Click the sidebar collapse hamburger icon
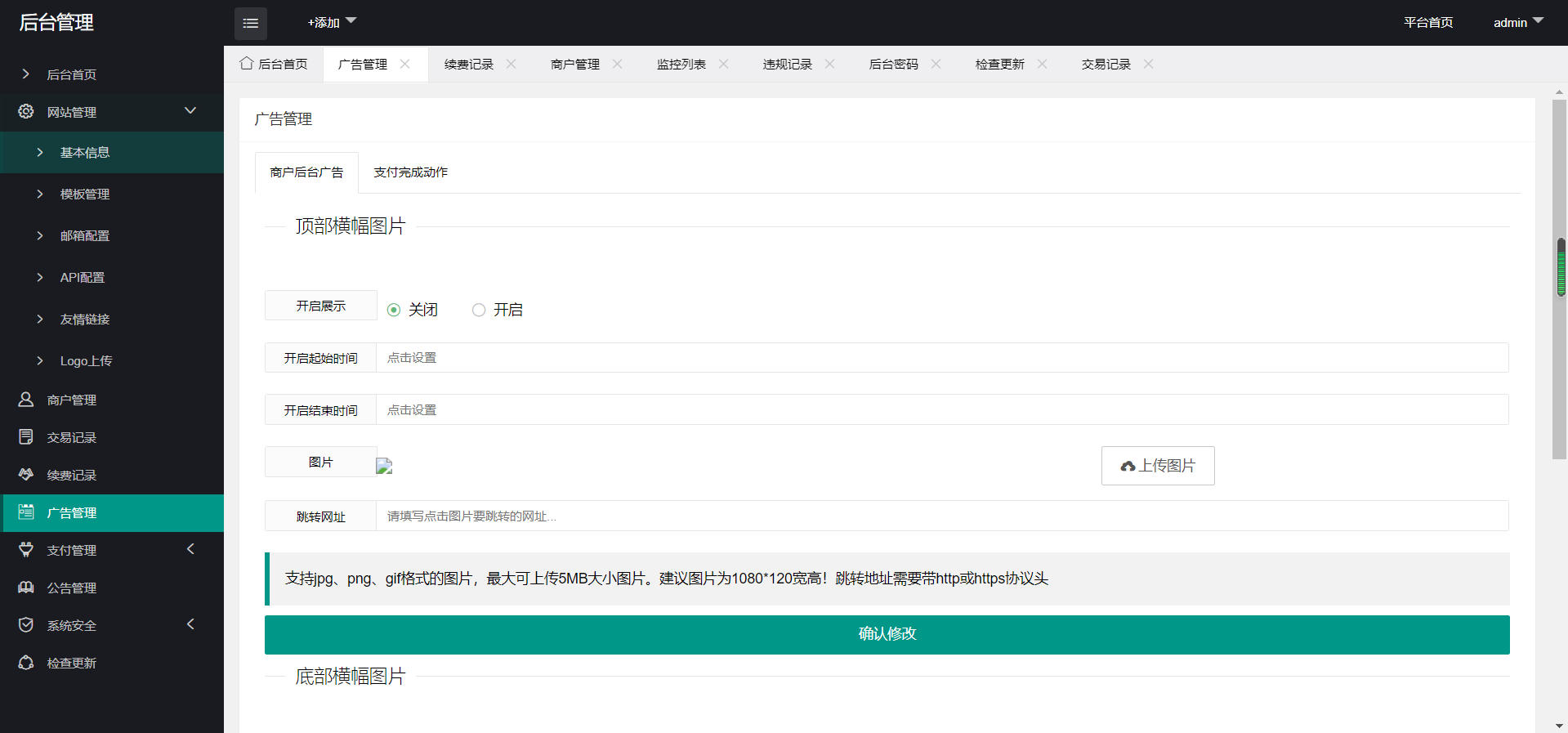This screenshot has height=733, width=1568. (250, 24)
